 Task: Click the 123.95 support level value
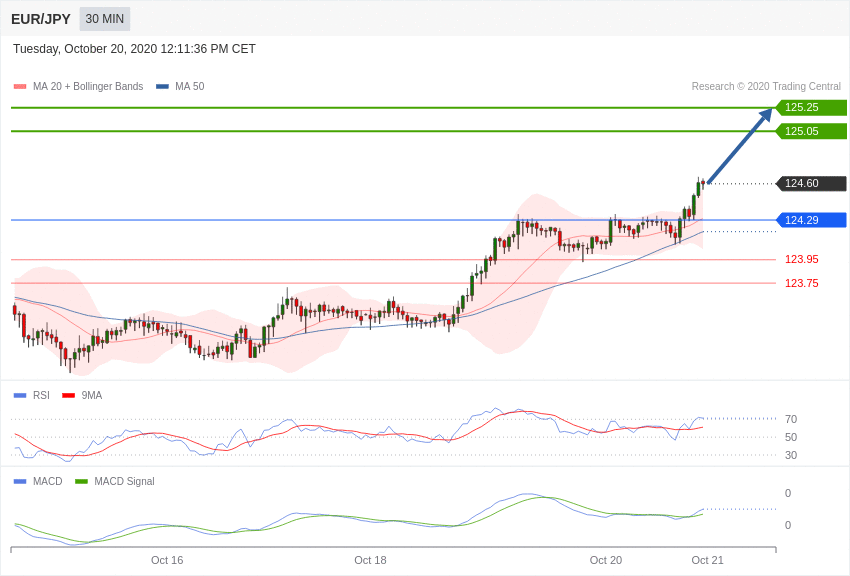tap(802, 260)
